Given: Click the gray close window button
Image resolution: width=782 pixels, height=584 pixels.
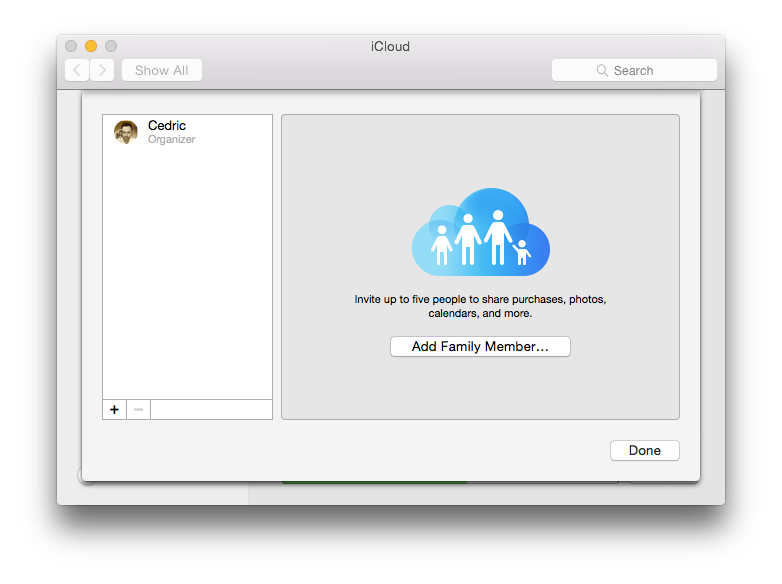Looking at the screenshot, I should pyautogui.click(x=71, y=46).
